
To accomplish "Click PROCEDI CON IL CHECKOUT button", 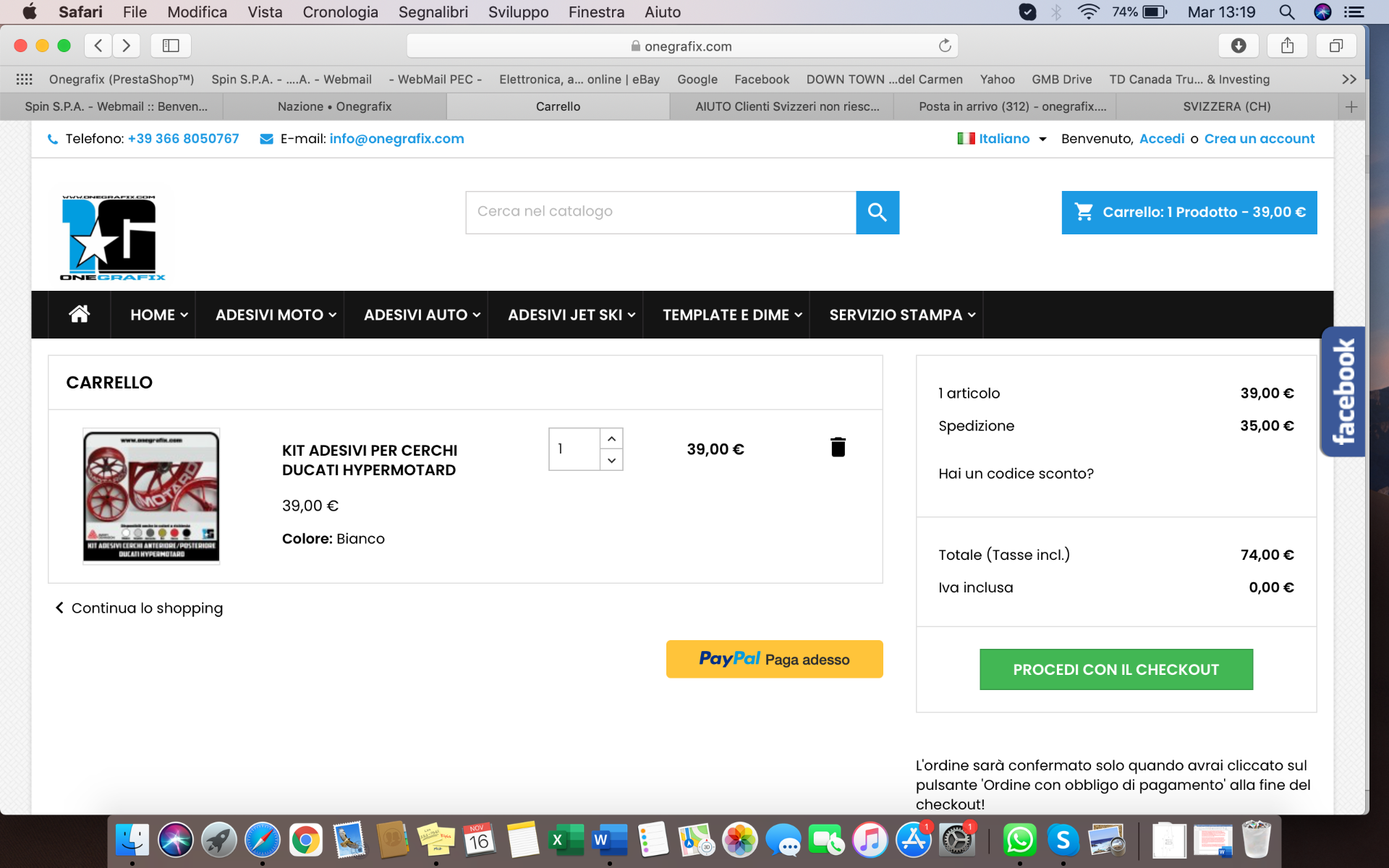I will (x=1116, y=669).
